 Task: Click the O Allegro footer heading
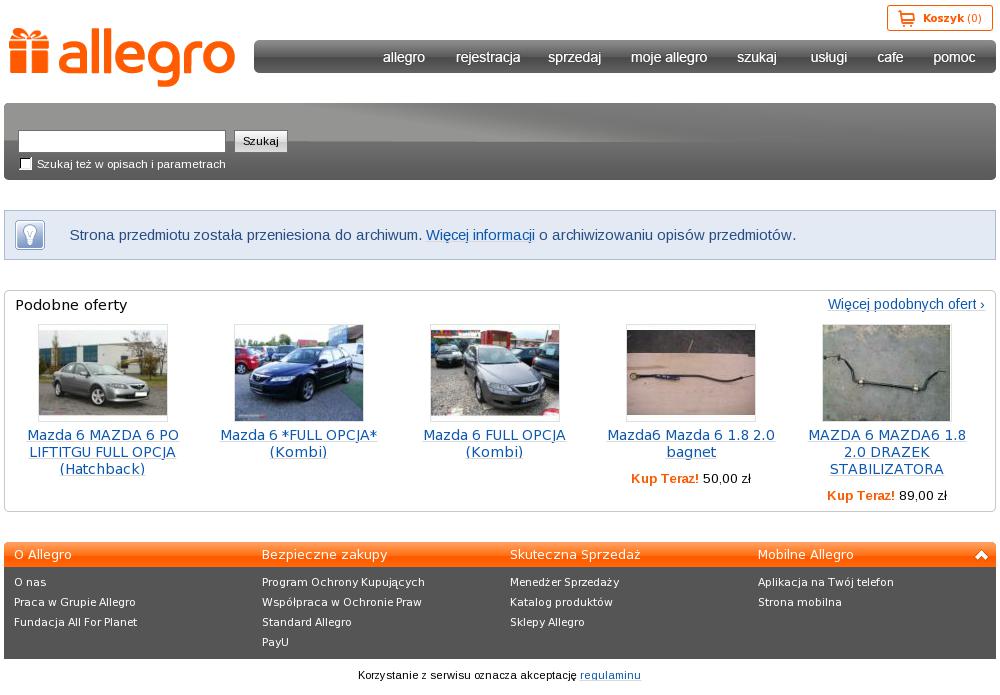click(43, 555)
